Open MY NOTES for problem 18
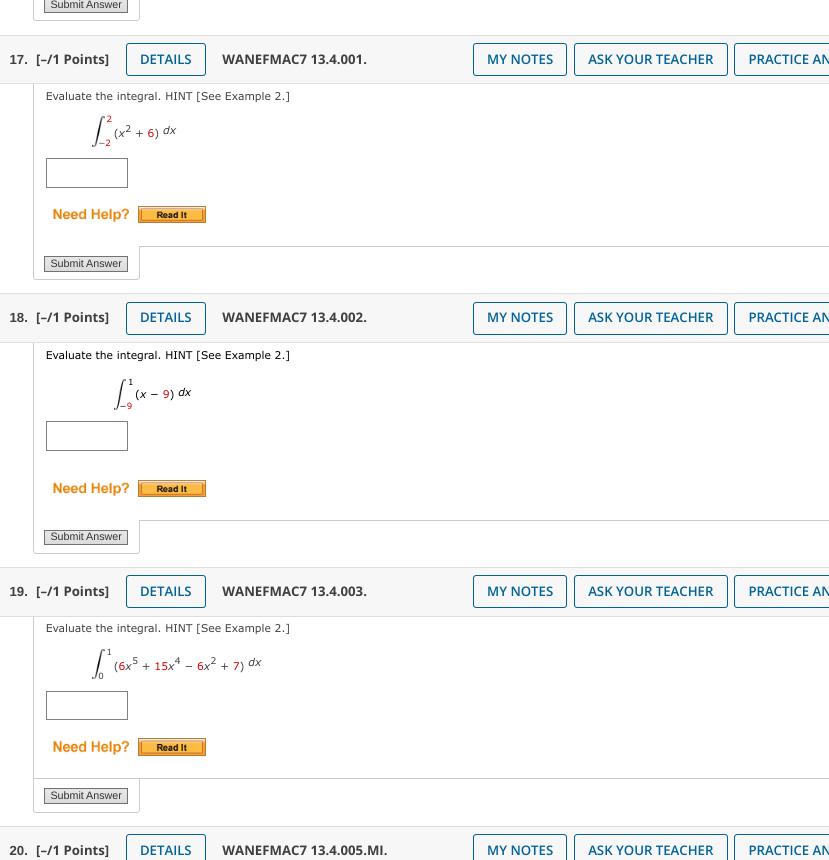 pos(519,318)
